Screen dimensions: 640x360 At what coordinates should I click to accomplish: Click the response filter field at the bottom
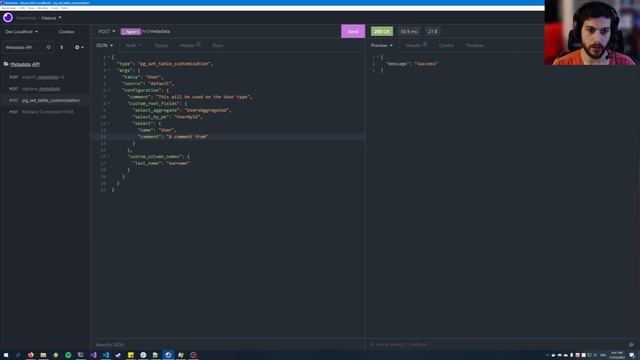click(x=496, y=345)
